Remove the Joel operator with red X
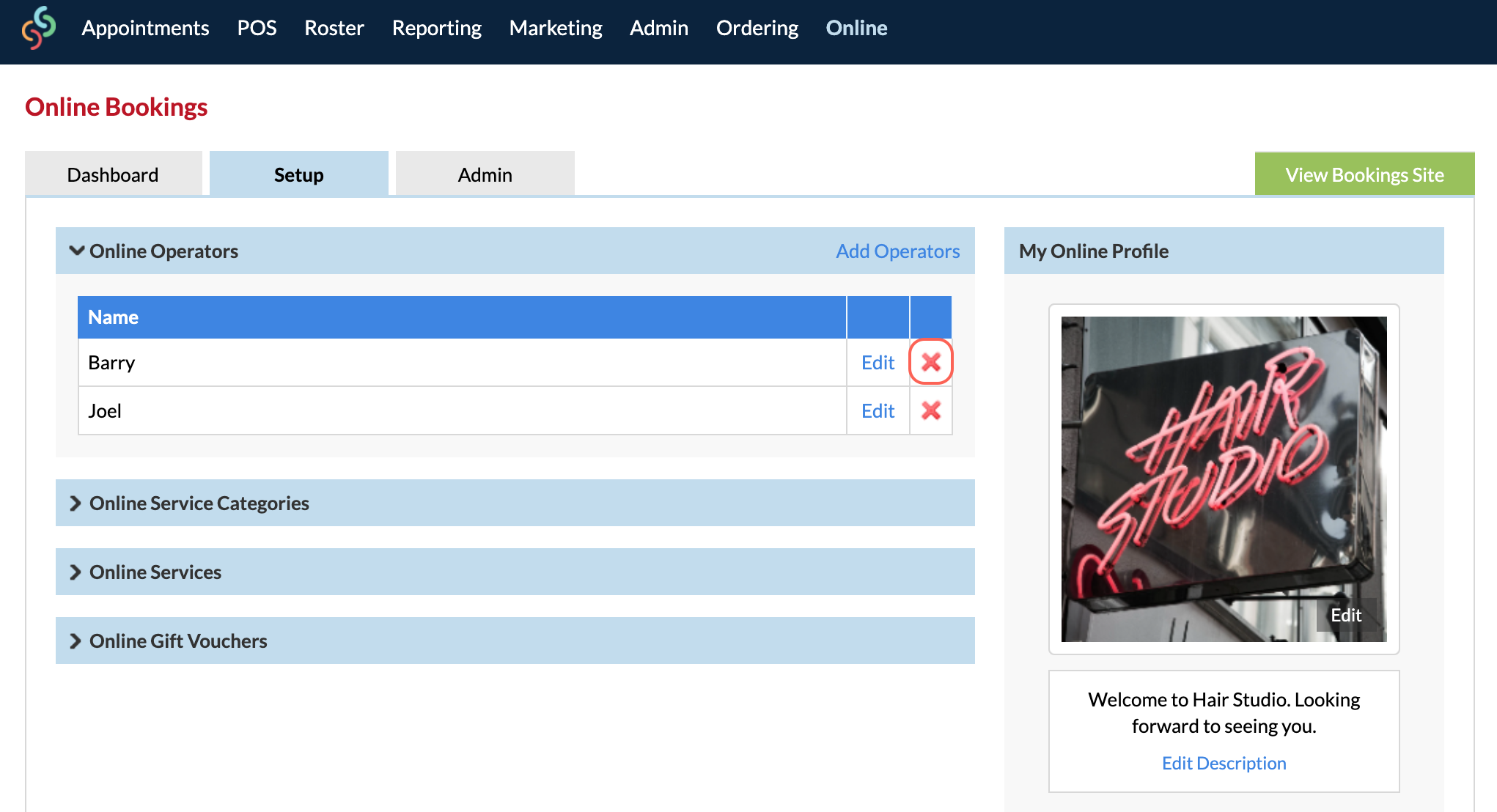This screenshot has width=1497, height=812. click(931, 410)
